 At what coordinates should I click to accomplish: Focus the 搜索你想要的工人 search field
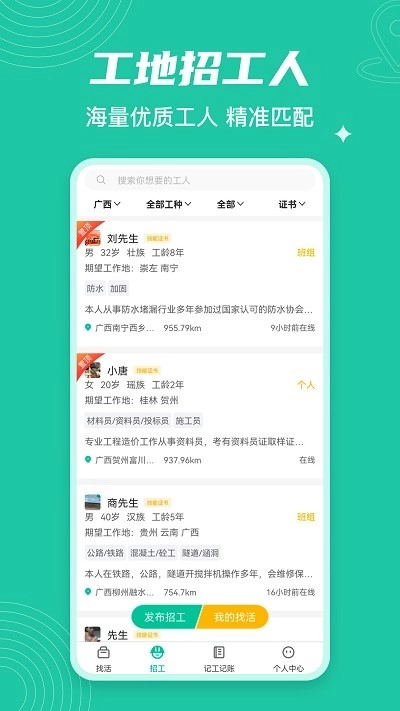pos(200,180)
